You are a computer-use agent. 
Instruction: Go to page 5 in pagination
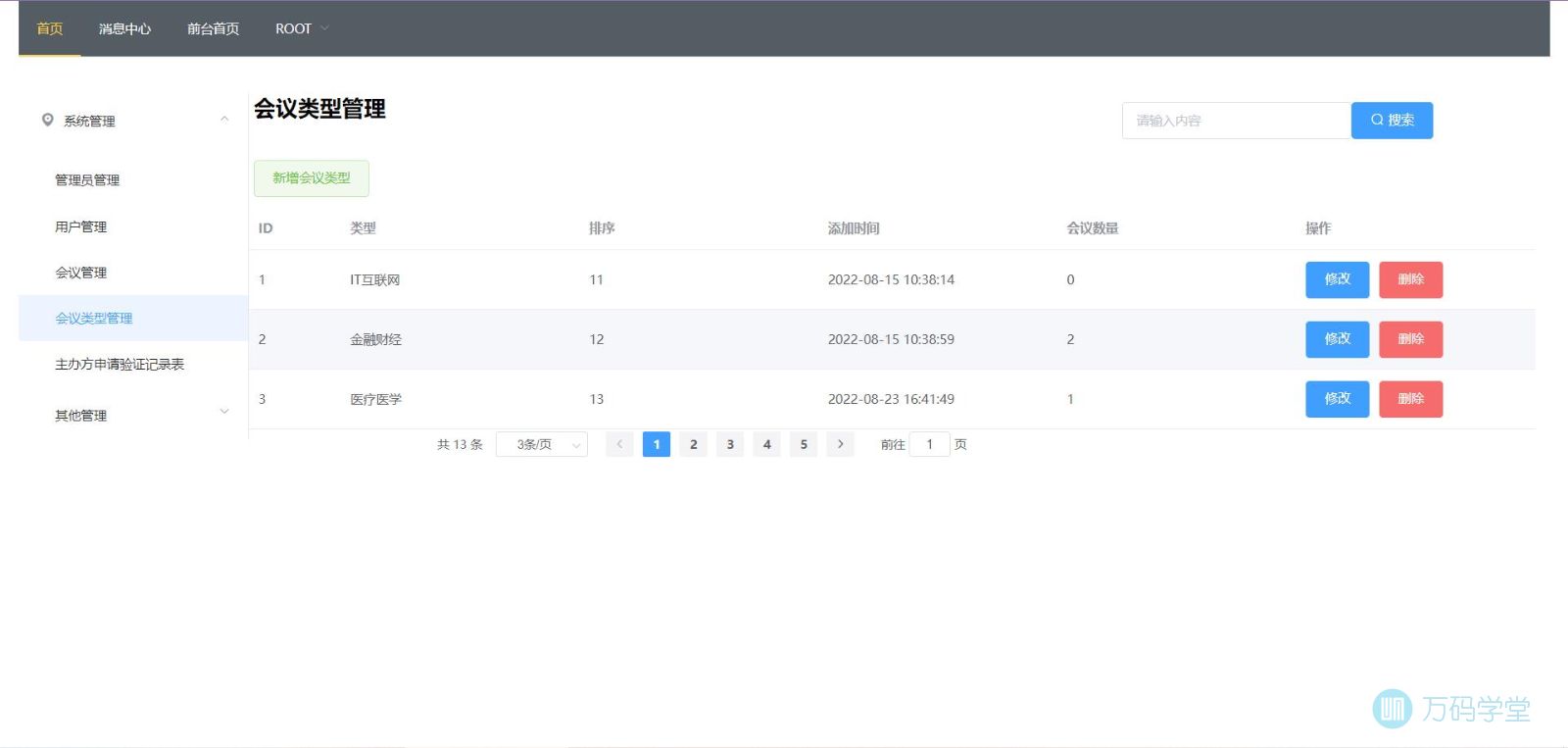click(804, 444)
